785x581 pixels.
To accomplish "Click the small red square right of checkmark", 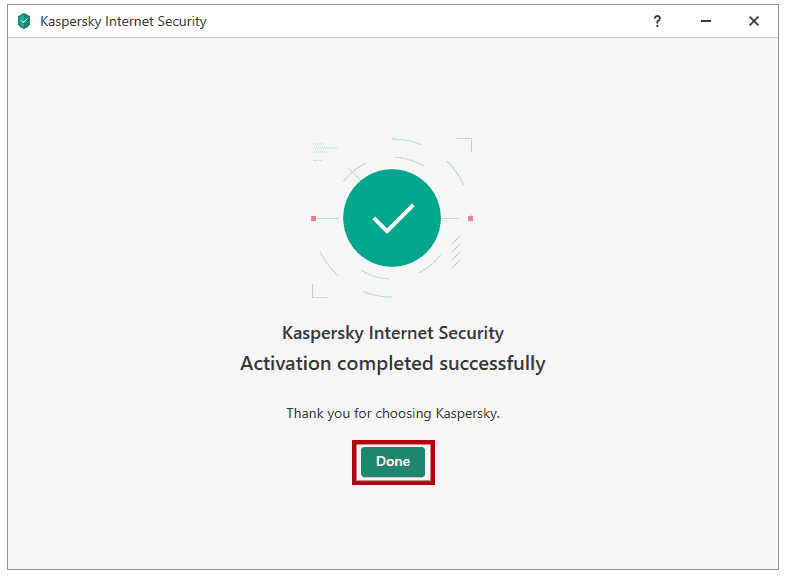I will coord(470,218).
